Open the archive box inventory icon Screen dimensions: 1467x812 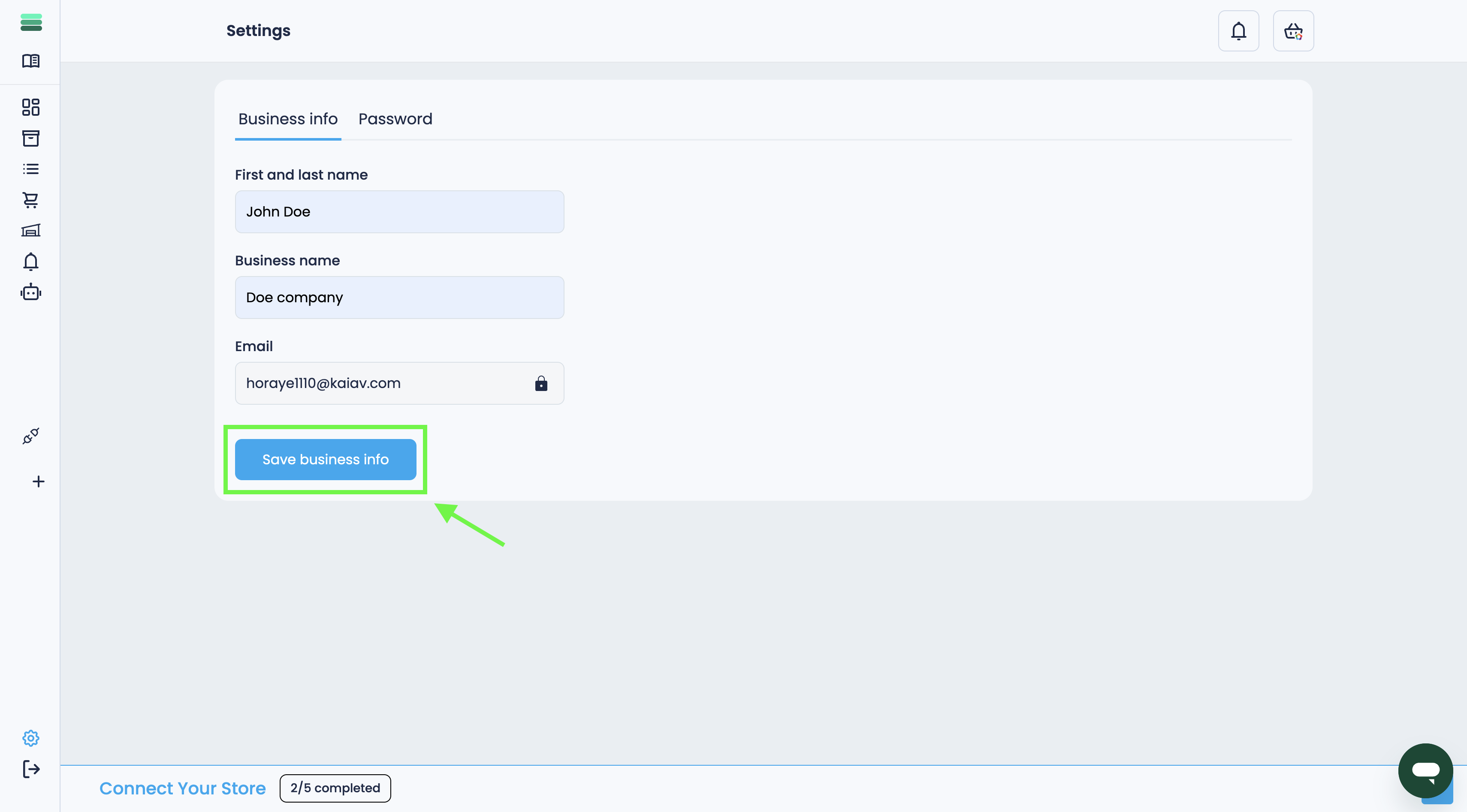coord(31,138)
